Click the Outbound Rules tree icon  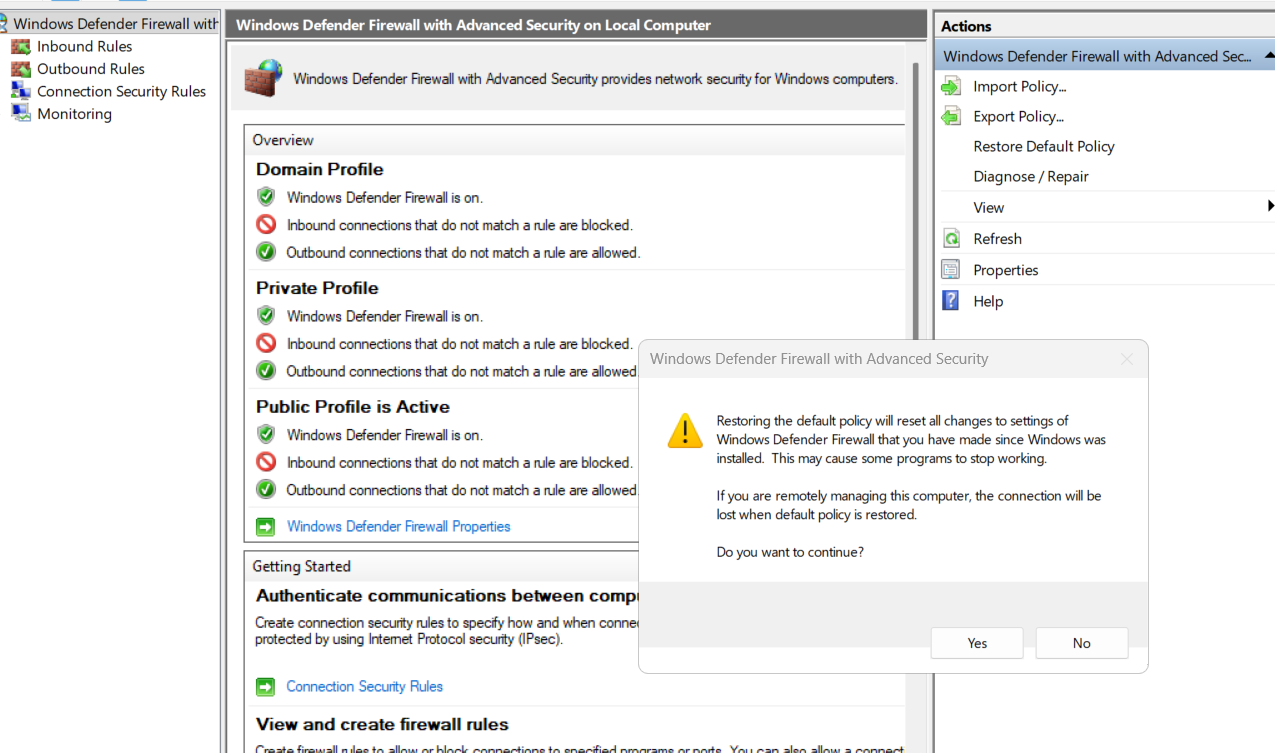coord(21,69)
